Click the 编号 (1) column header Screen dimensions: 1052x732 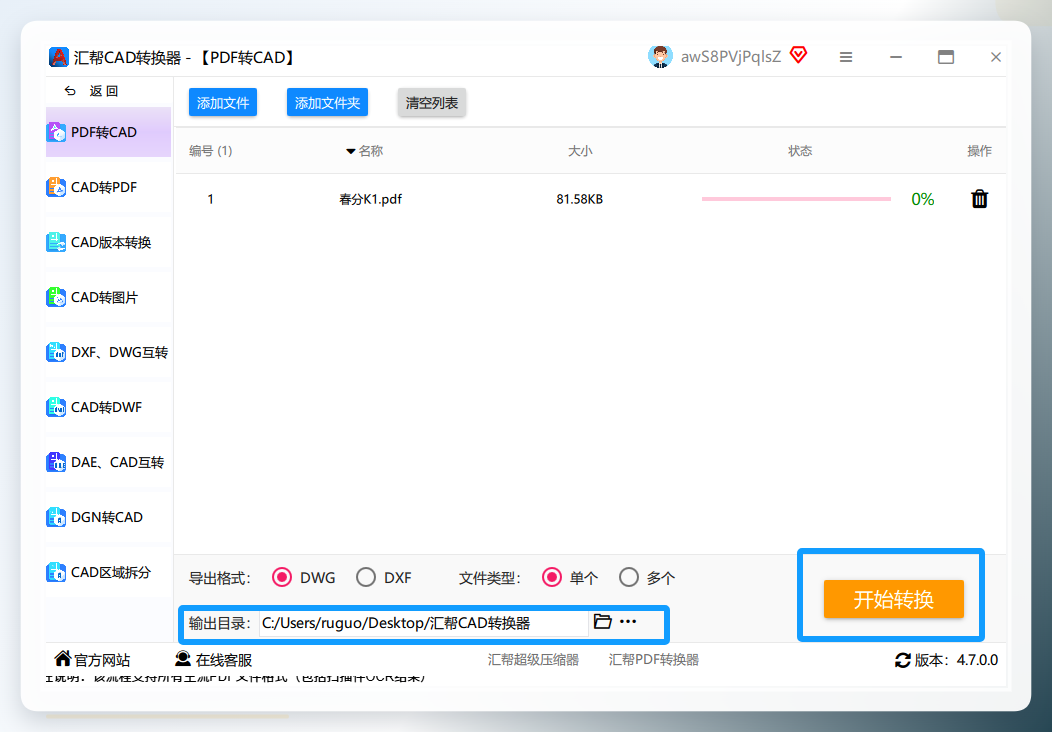[211, 151]
